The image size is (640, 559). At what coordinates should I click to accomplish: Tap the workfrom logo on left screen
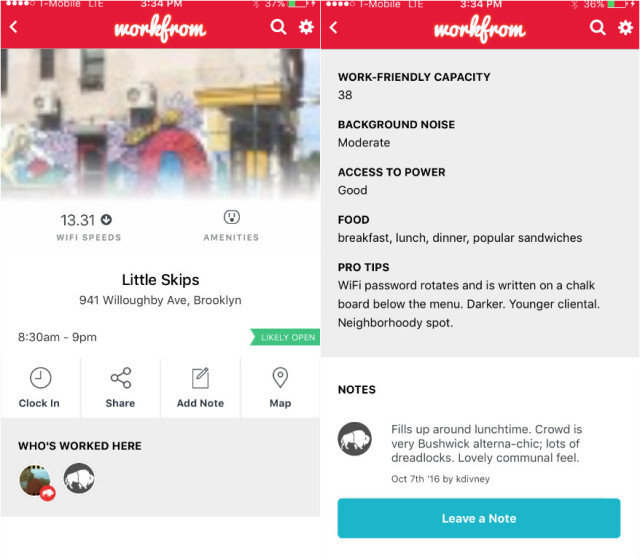tap(160, 28)
